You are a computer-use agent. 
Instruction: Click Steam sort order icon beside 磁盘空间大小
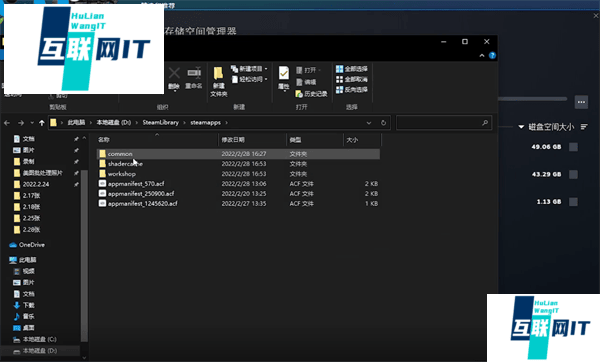[x=584, y=127]
